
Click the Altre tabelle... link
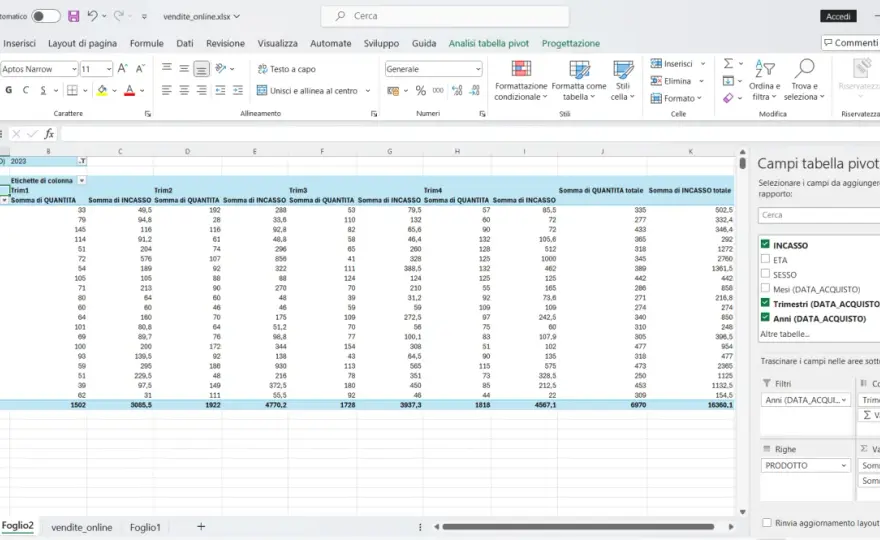785,334
